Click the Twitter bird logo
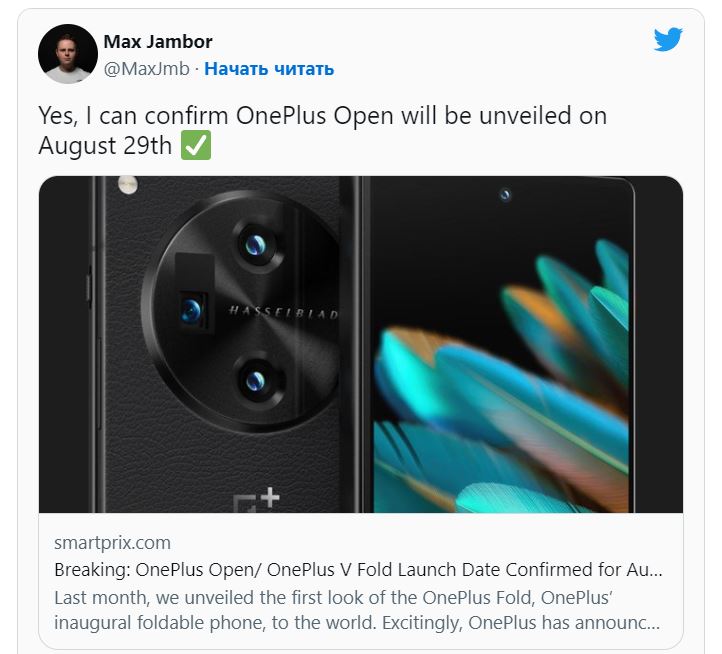Image resolution: width=722 pixels, height=654 pixels. 668,39
